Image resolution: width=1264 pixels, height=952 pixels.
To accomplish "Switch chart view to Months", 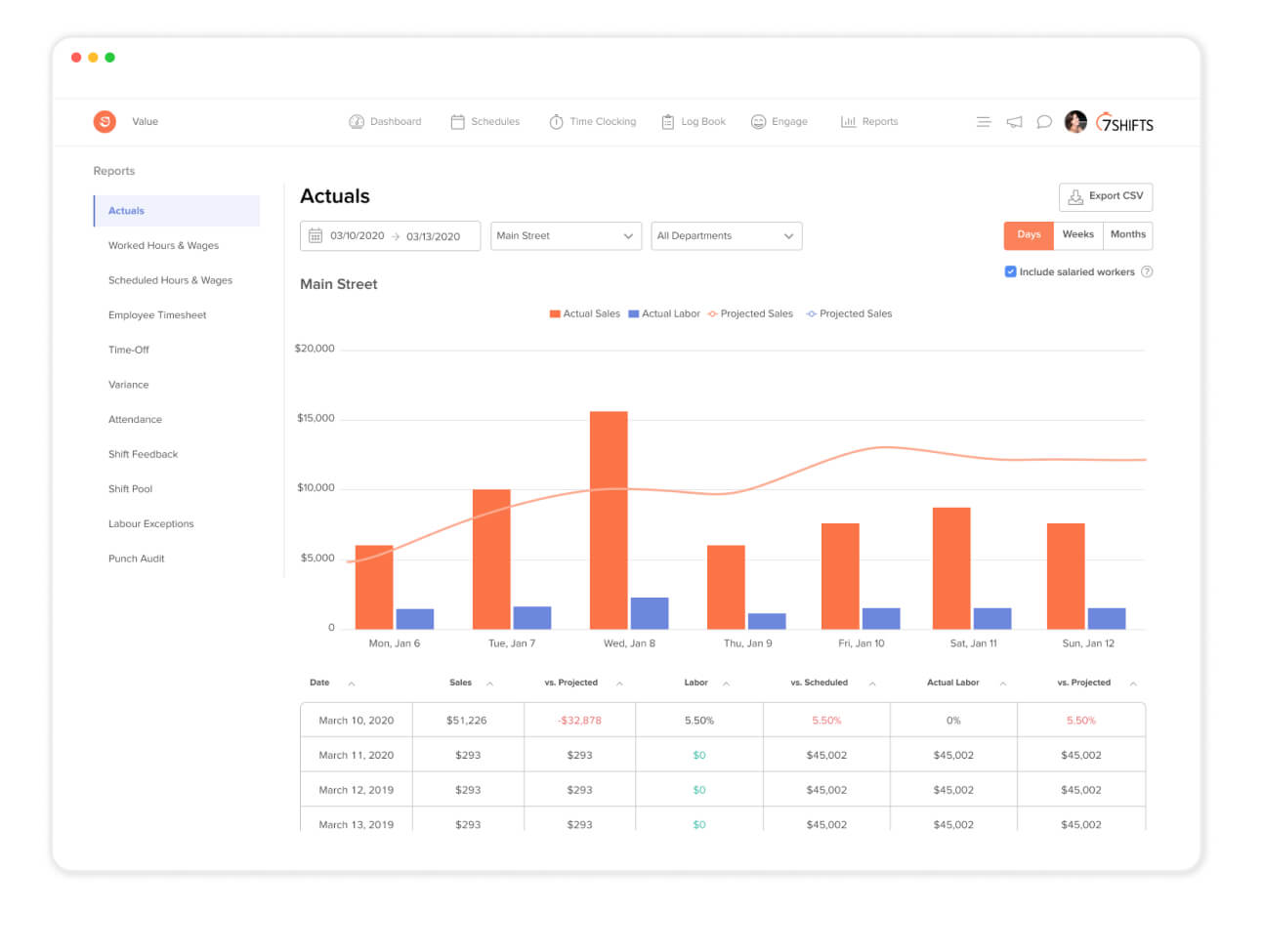I will pyautogui.click(x=1127, y=235).
